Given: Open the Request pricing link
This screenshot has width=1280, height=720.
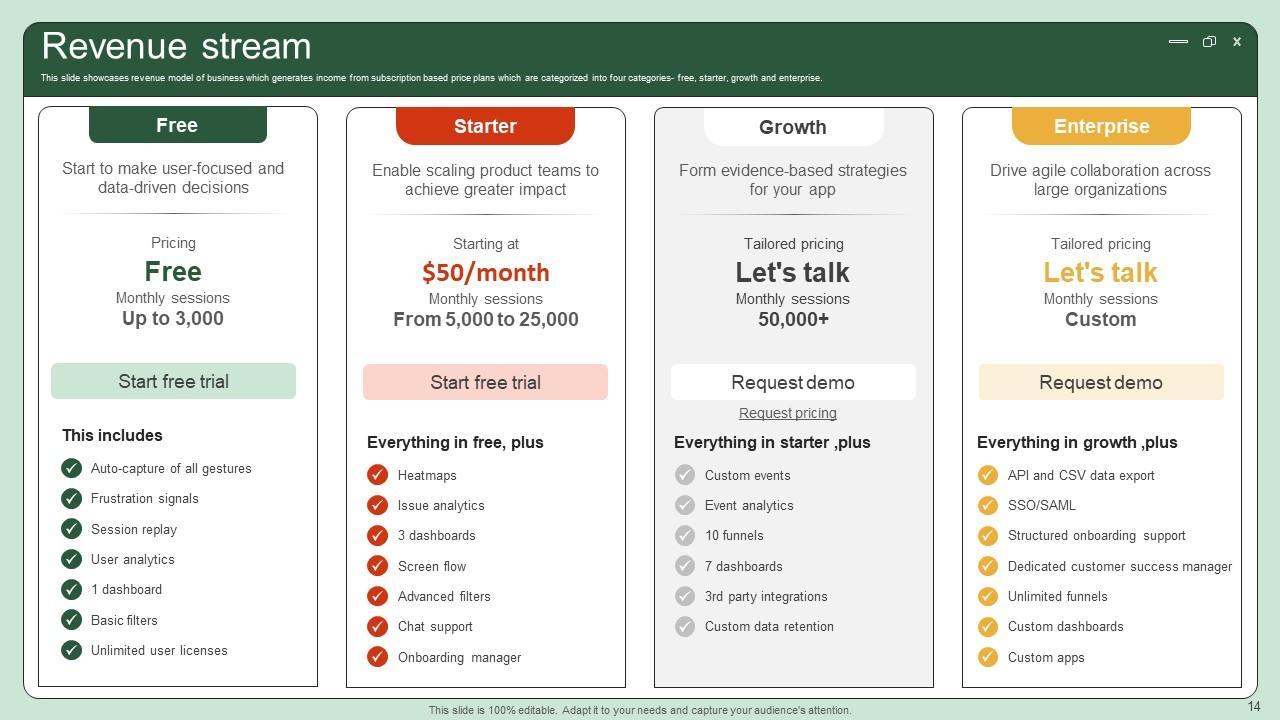Looking at the screenshot, I should tap(788, 413).
